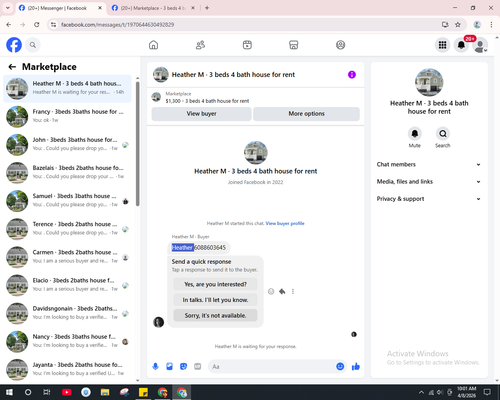Type in the Aa message input field

(x=272, y=367)
